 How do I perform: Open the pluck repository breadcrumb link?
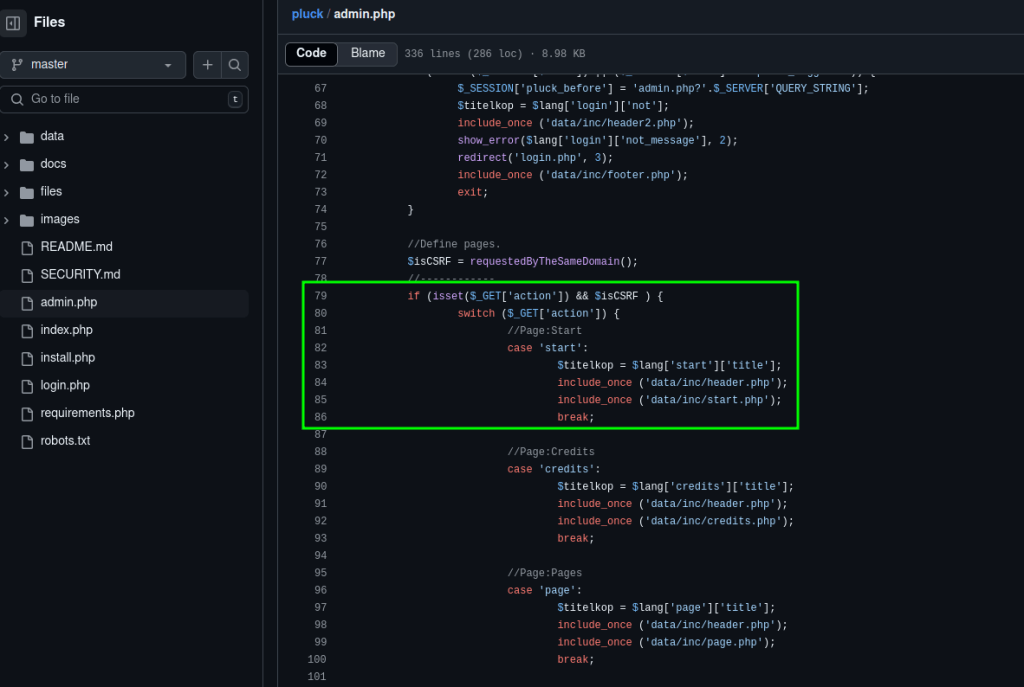coord(306,14)
